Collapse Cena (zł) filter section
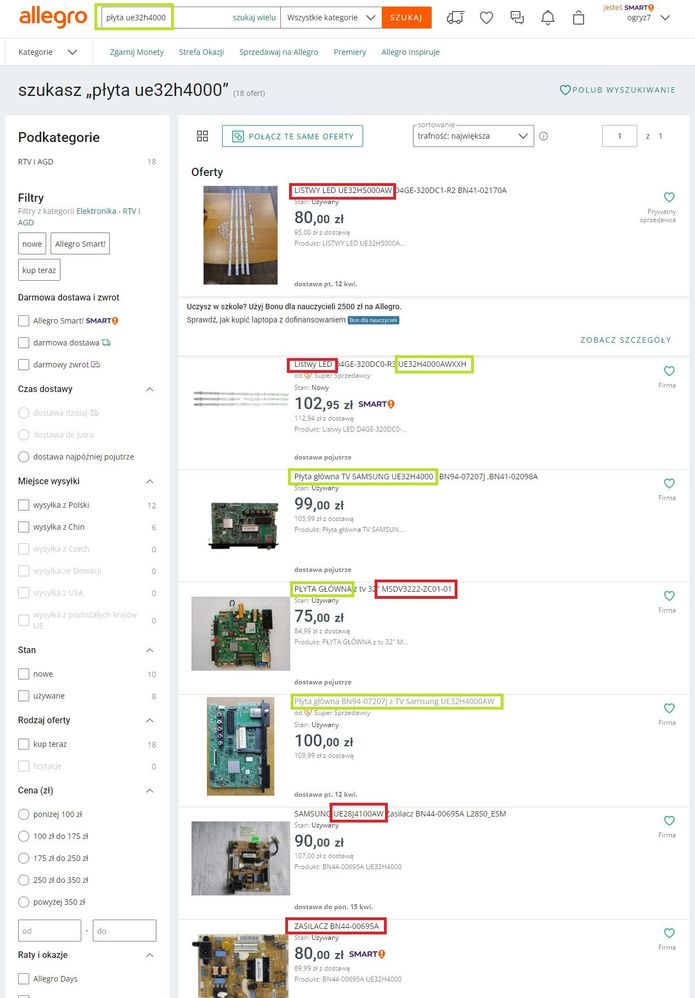 tap(150, 791)
